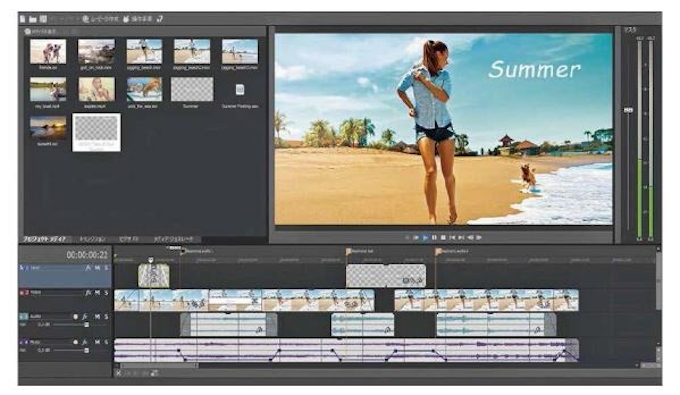This screenshot has width=680, height=395.
Task: Open track FX on the Video track
Action: (x=88, y=293)
